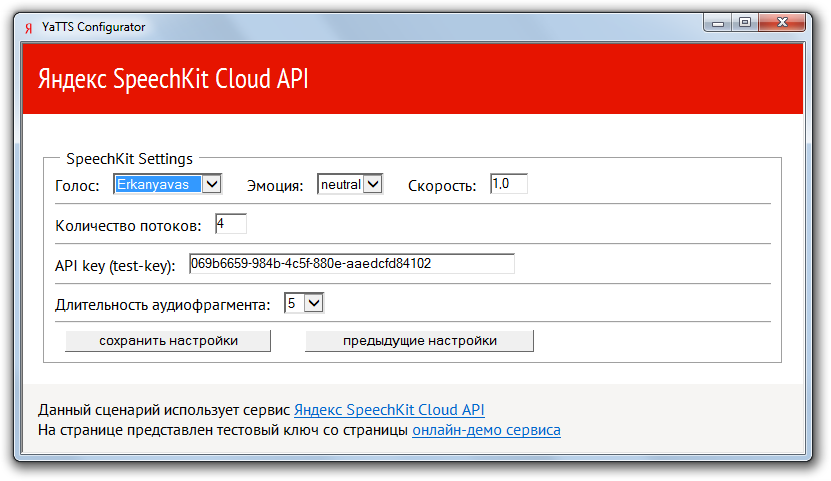Click the YaTTS Configurator window title text
The height and width of the screenshot is (481, 831).
(x=93, y=27)
